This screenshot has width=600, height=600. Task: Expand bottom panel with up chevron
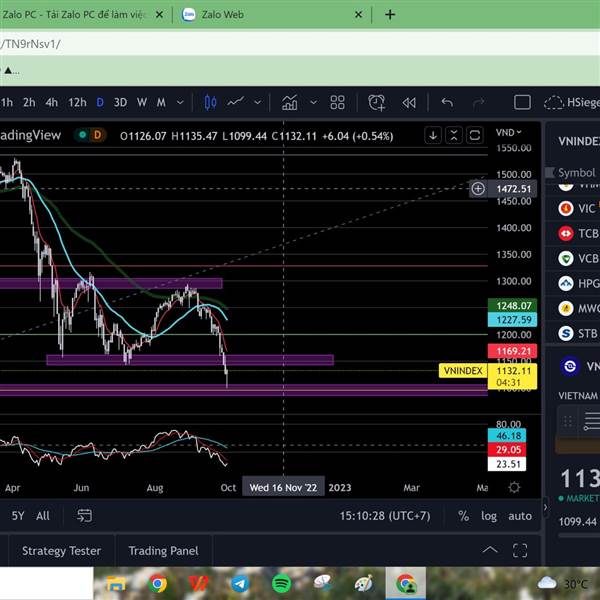click(490, 550)
